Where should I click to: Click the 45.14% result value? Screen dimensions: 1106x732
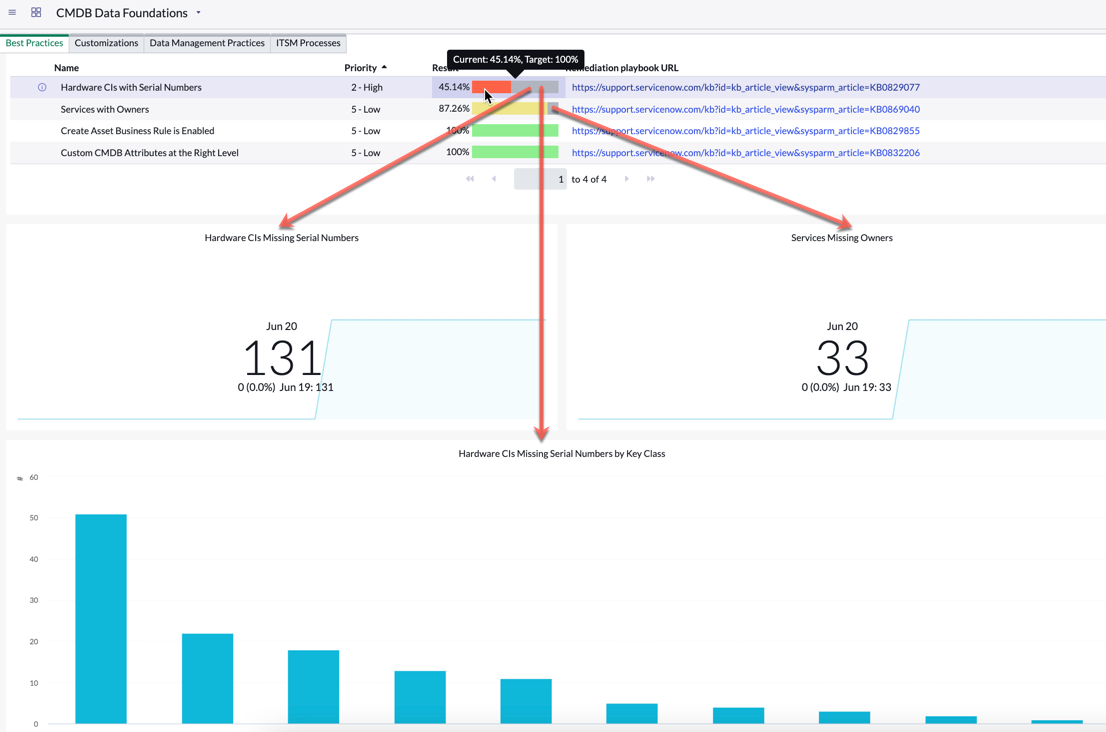coord(454,87)
